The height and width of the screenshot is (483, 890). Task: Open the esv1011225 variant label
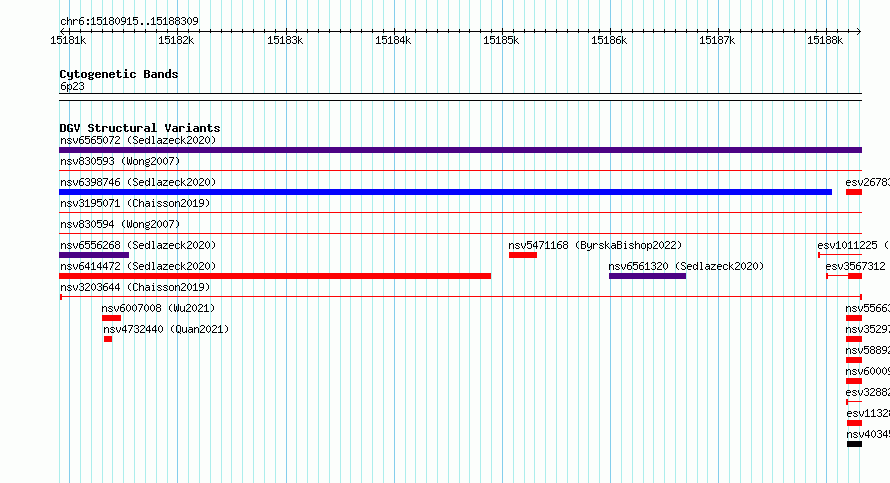pos(853,245)
